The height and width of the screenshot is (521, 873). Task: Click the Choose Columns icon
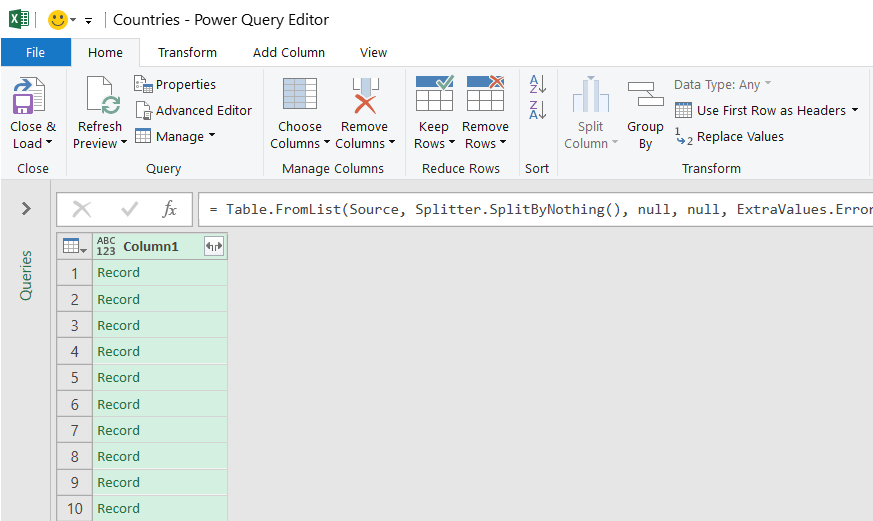[300, 95]
